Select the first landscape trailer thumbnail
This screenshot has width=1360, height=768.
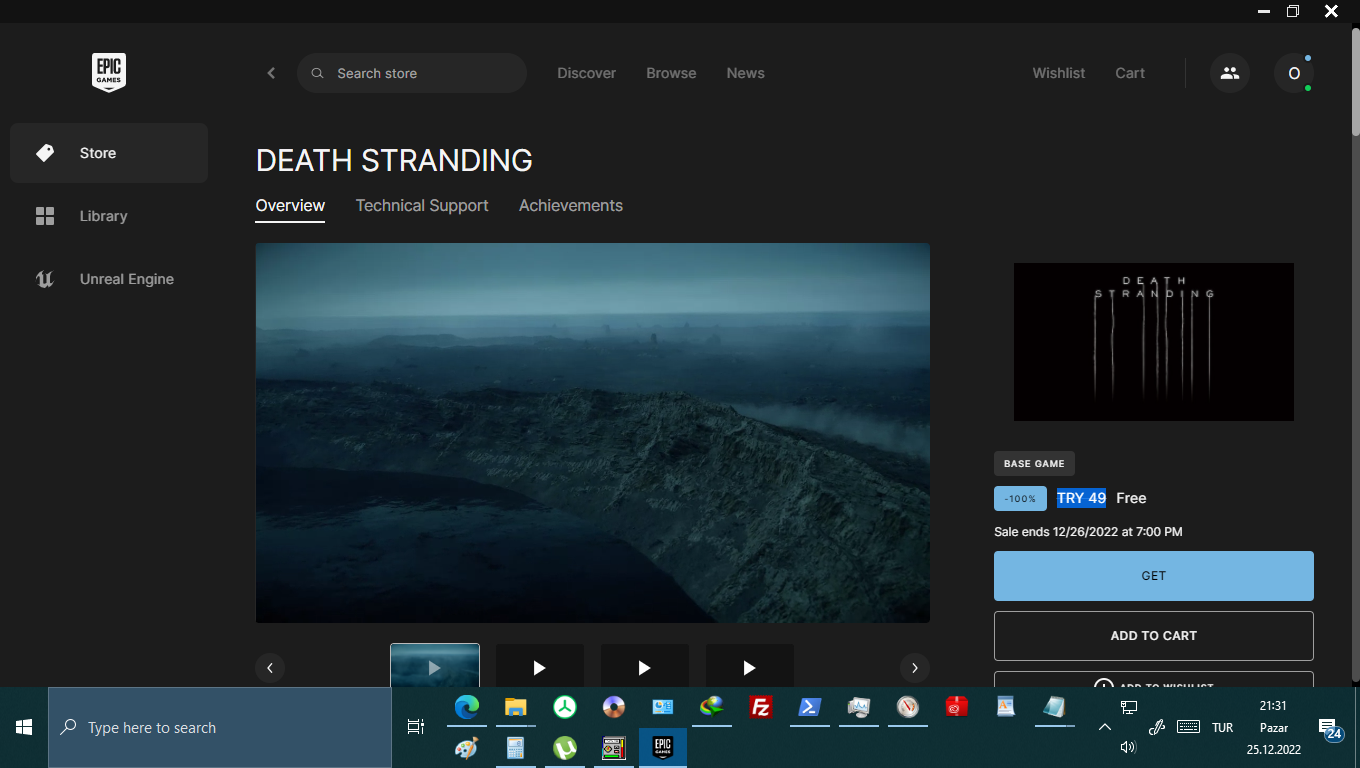click(x=435, y=666)
